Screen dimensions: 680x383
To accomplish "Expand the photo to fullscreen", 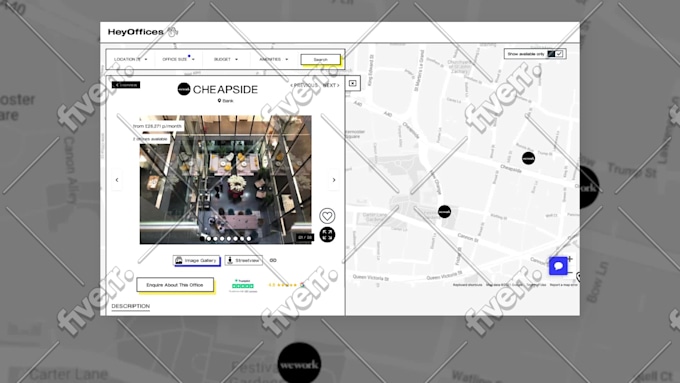I will tap(327, 235).
